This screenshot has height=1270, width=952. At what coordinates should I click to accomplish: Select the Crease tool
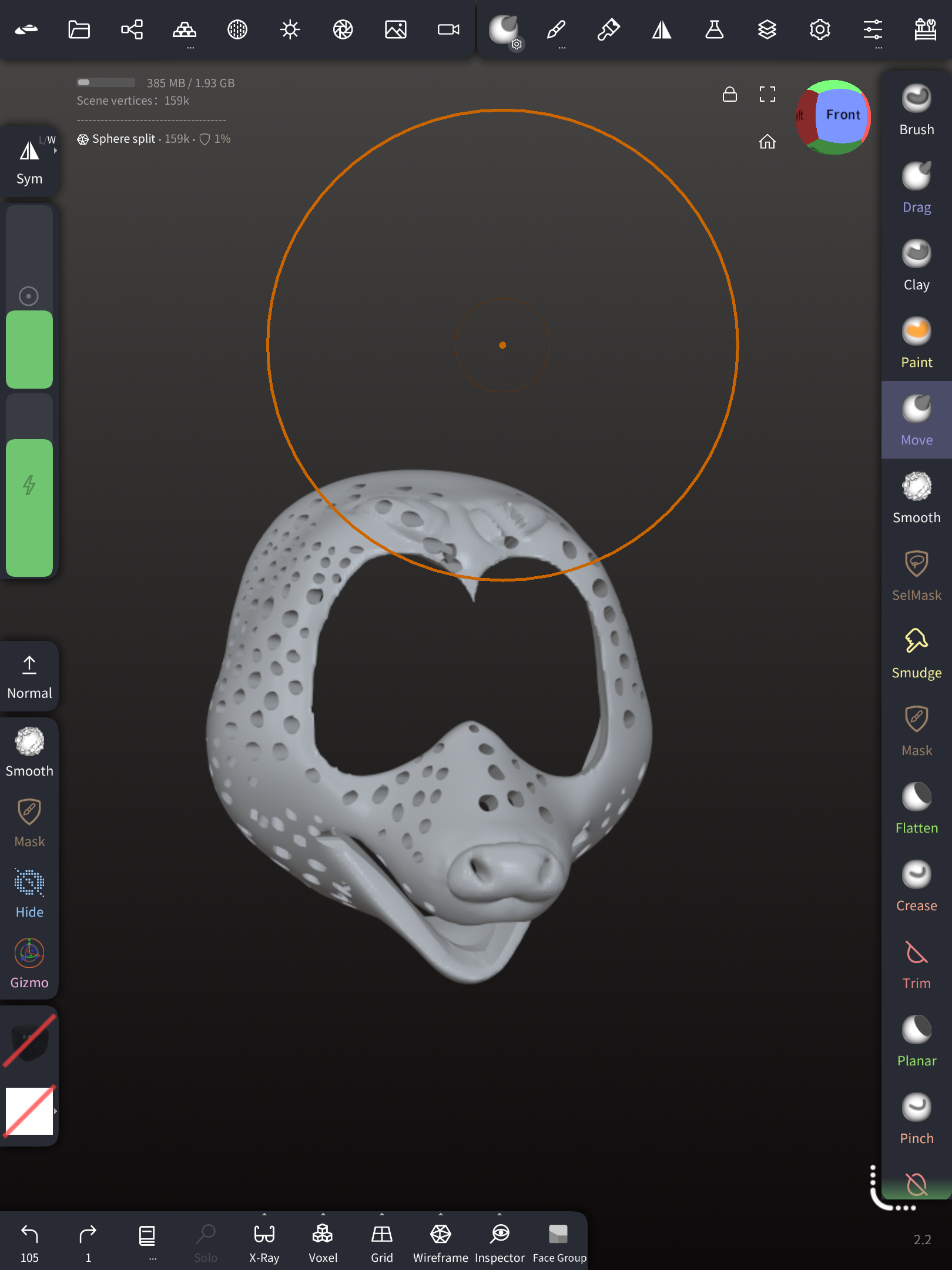pos(916,885)
